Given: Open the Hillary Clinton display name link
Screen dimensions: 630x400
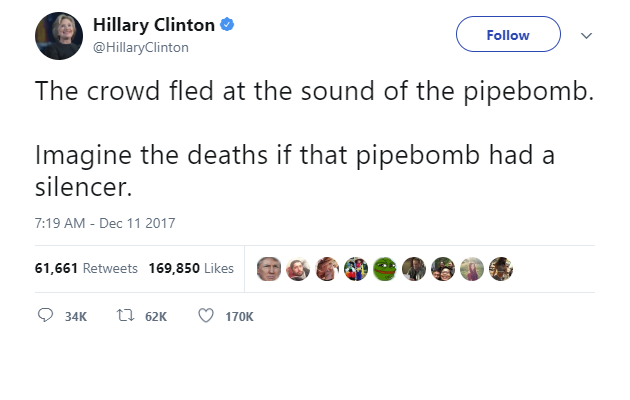Looking at the screenshot, I should point(153,25).
